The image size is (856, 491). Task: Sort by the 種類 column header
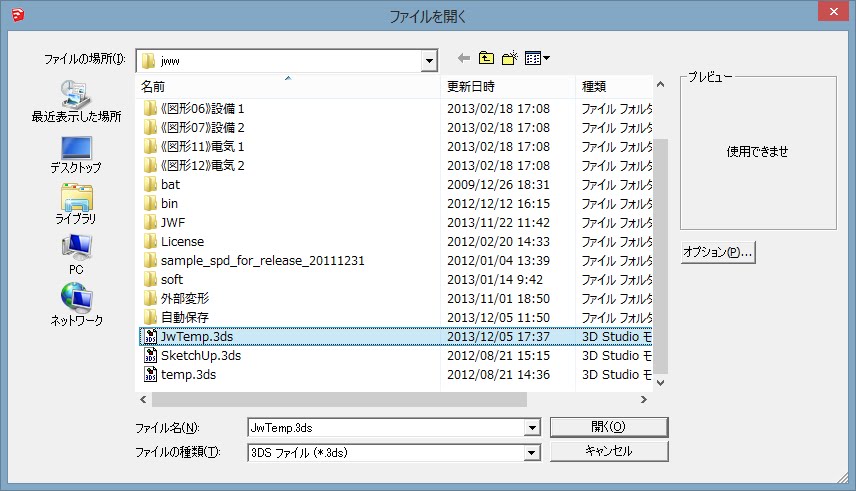point(614,86)
